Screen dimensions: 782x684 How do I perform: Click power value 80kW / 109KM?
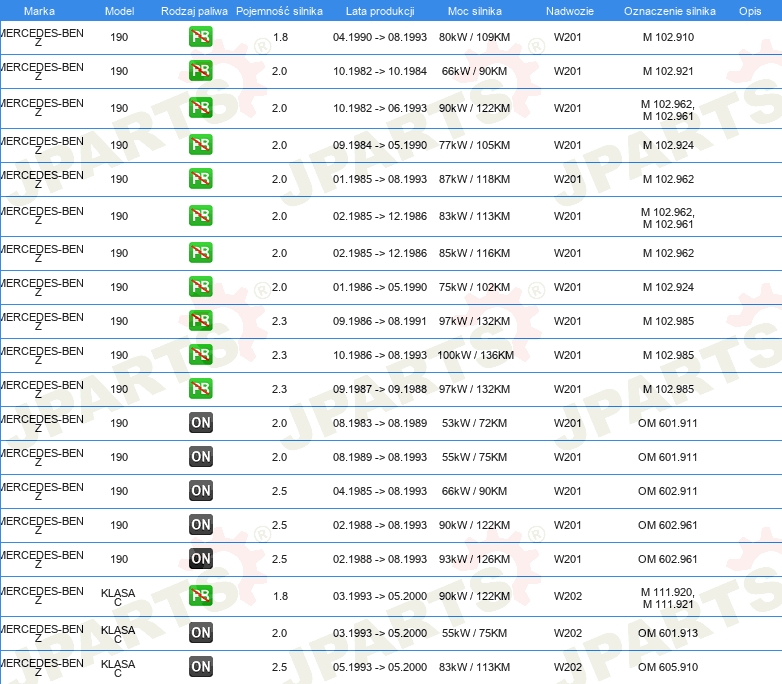474,37
